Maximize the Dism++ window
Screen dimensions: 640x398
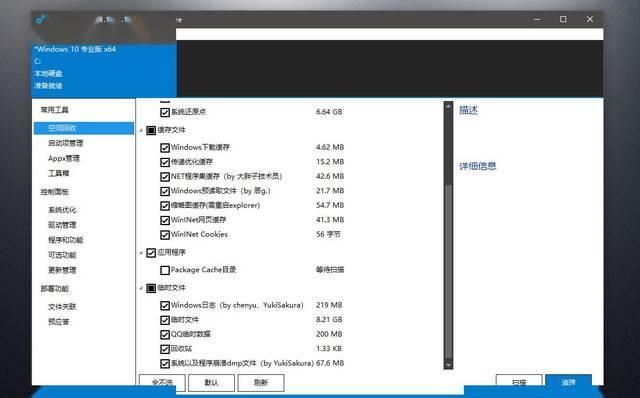coord(563,19)
